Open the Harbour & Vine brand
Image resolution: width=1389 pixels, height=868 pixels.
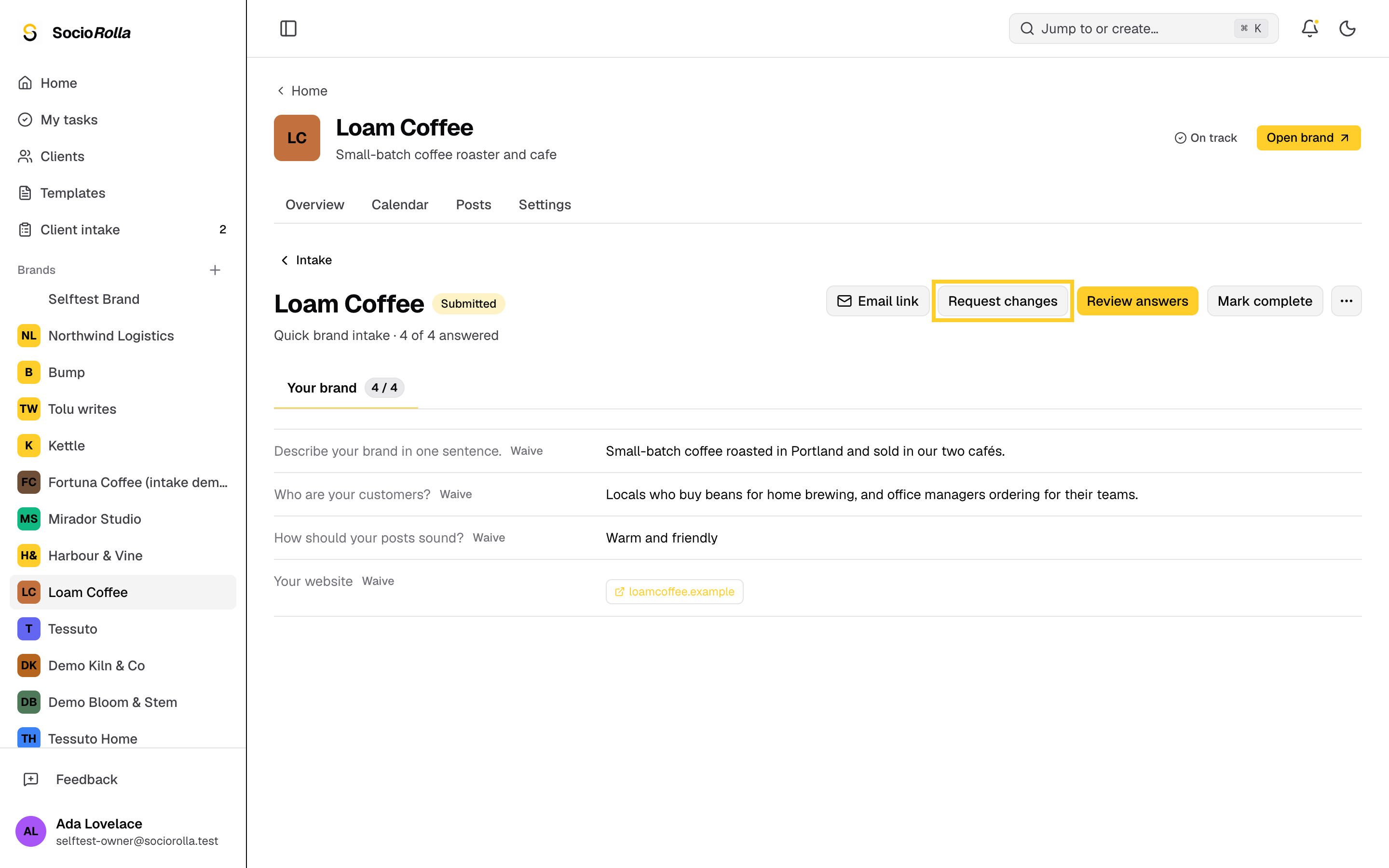tap(123, 556)
